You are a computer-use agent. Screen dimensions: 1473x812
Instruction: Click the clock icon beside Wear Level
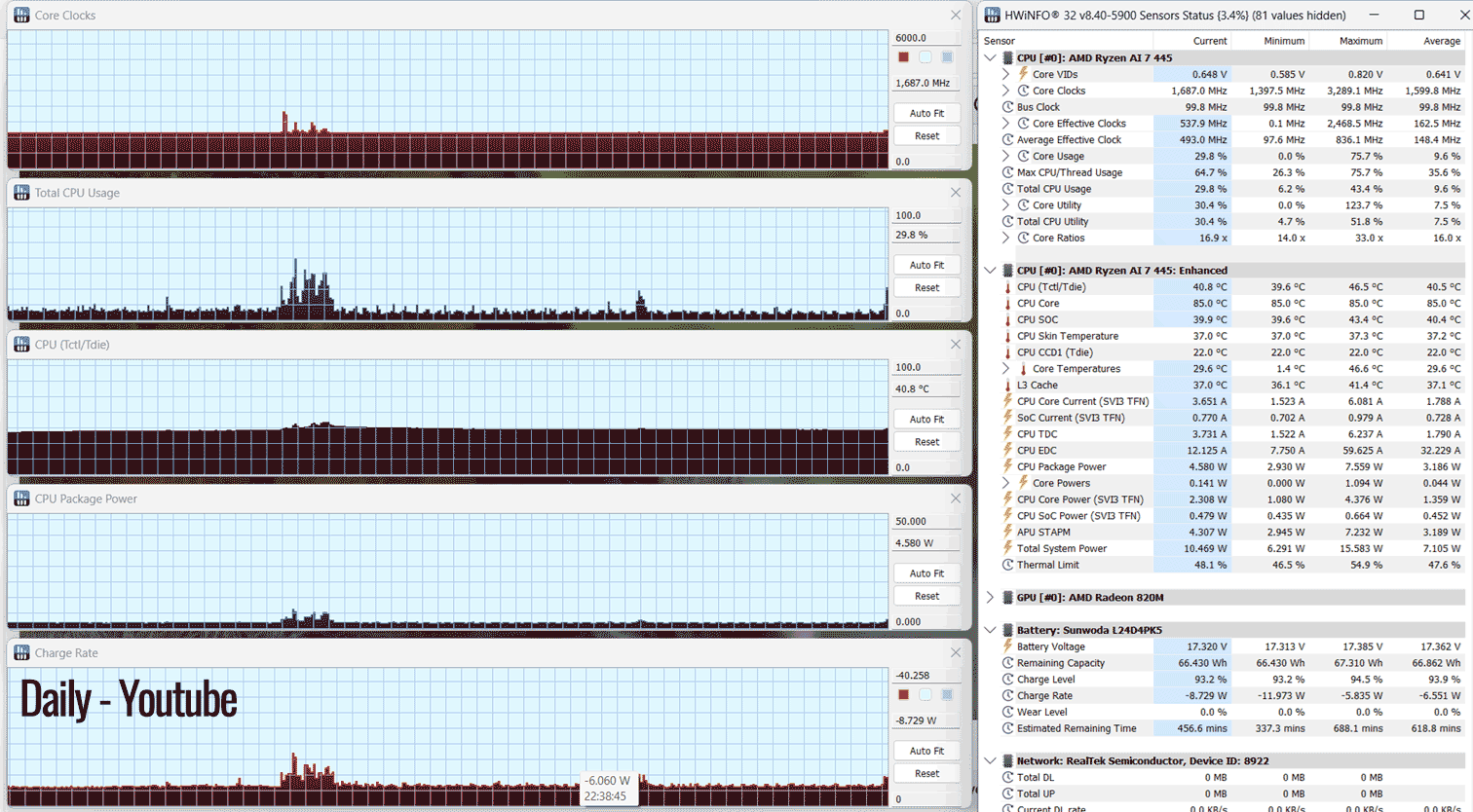[1008, 712]
